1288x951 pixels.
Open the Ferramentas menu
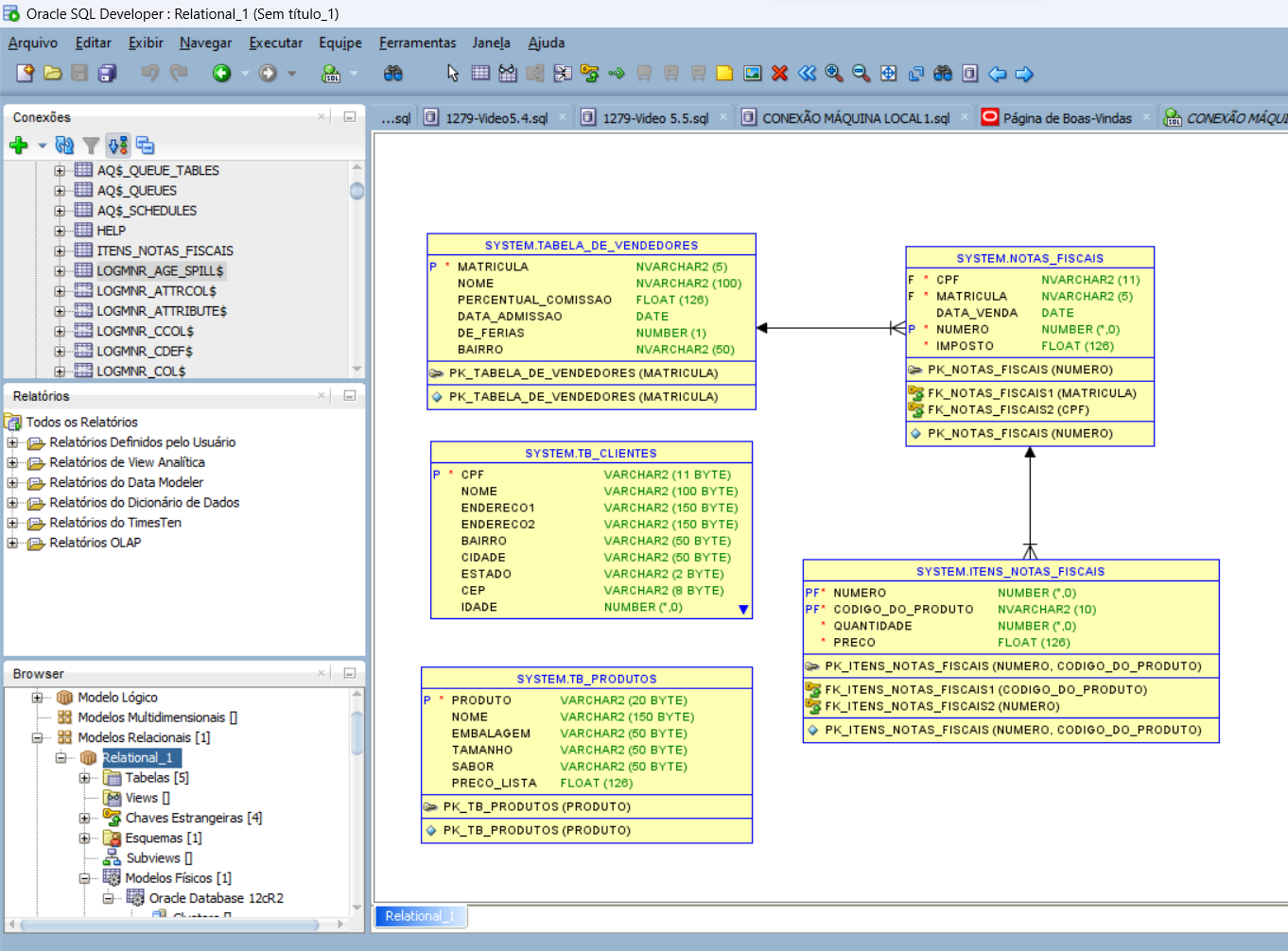(418, 43)
